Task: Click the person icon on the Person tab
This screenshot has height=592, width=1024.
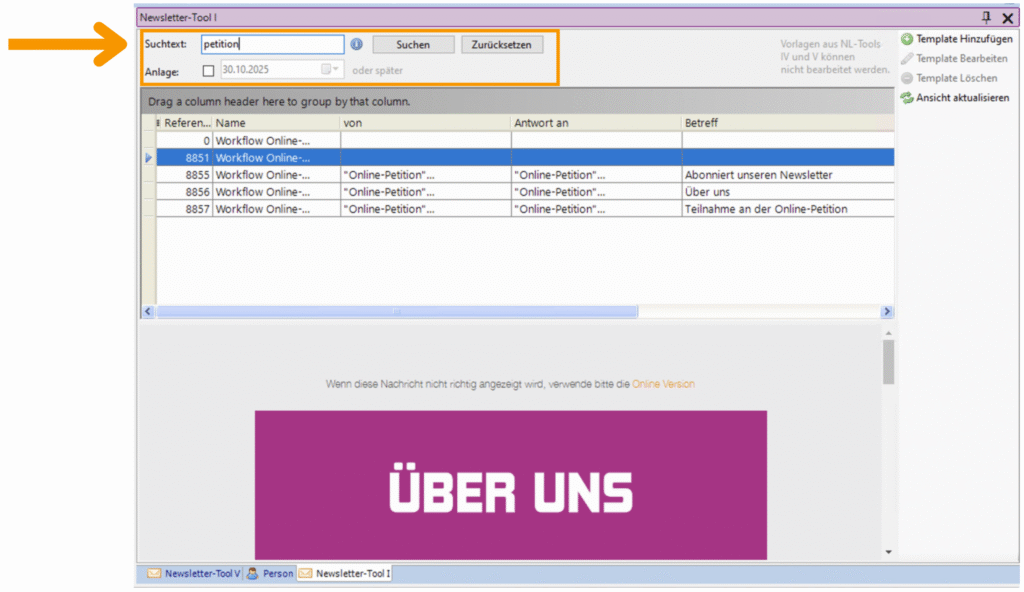Action: (252, 573)
